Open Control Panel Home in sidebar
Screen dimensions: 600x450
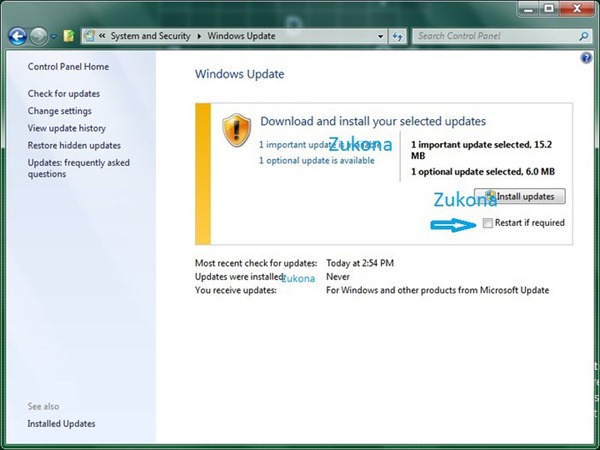click(x=68, y=67)
